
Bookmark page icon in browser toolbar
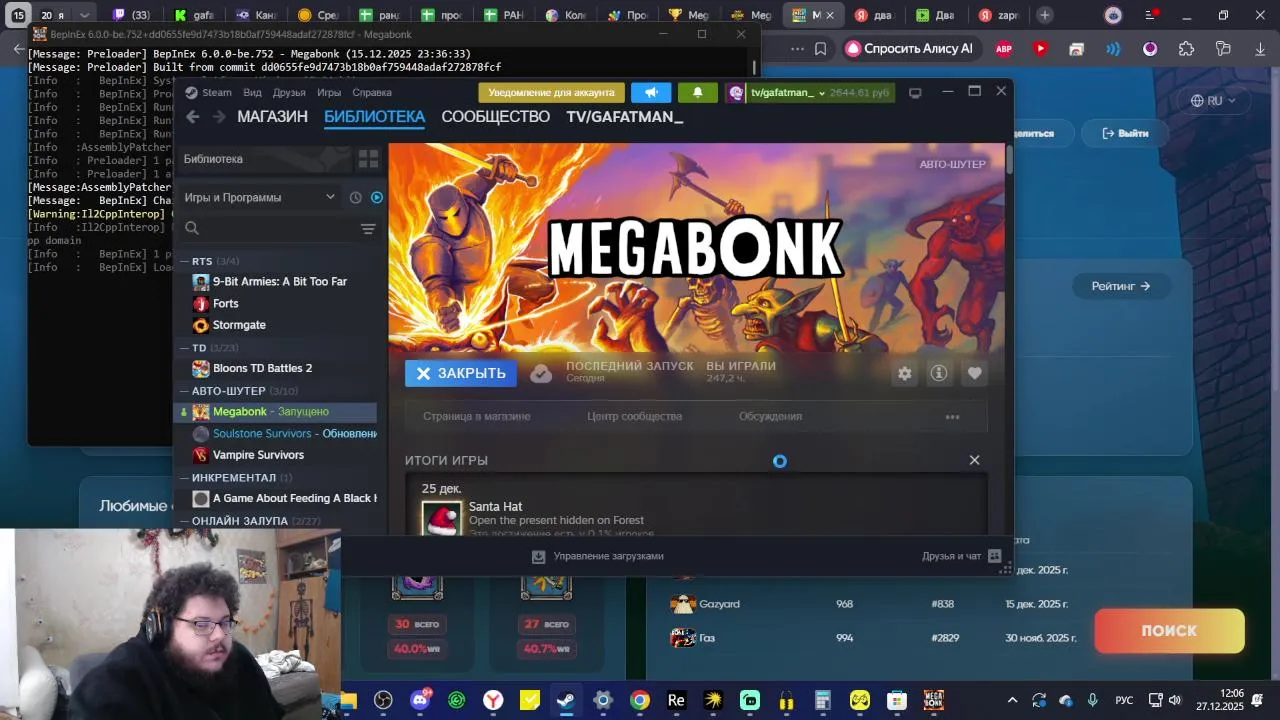pos(820,48)
